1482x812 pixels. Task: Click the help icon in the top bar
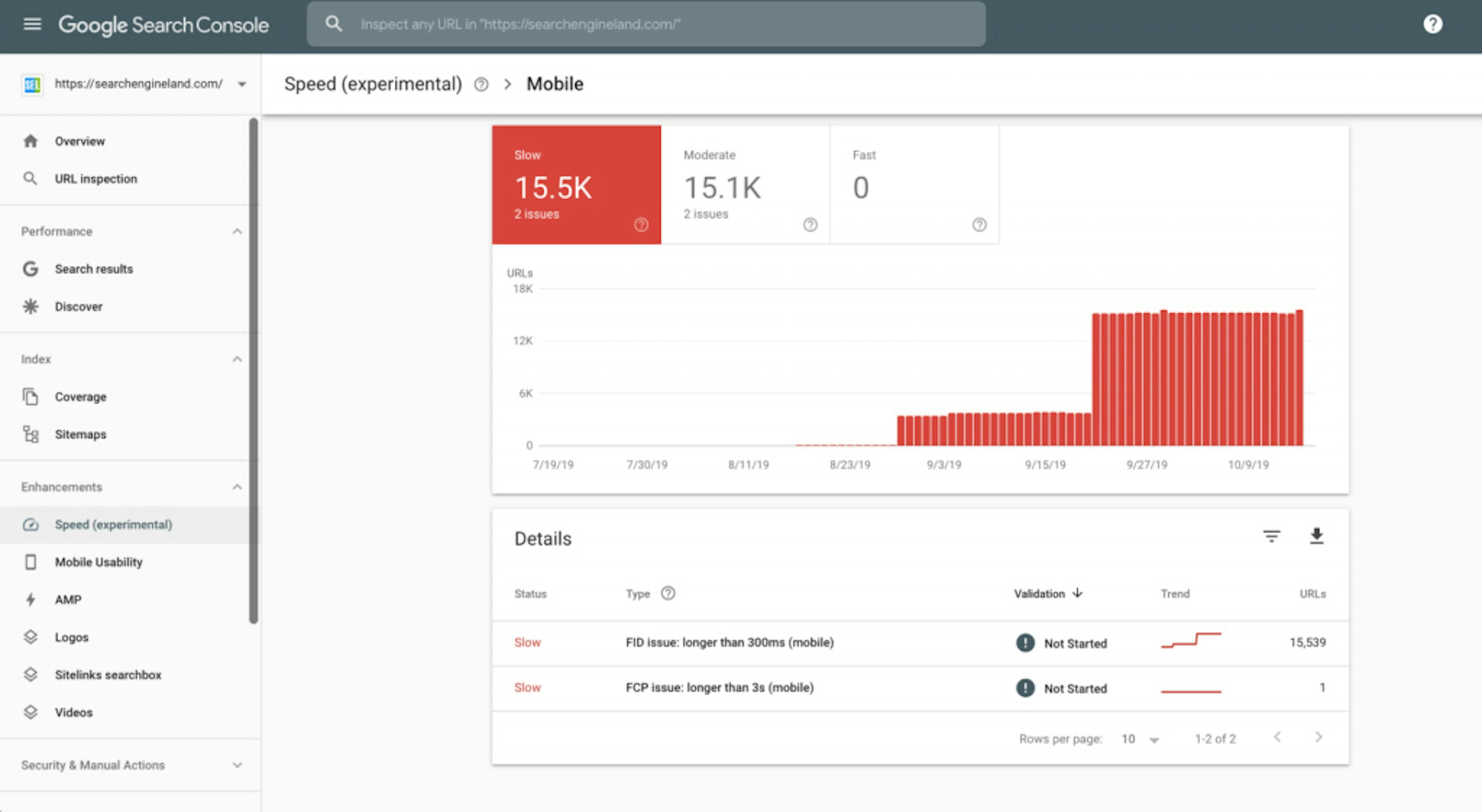click(x=1433, y=23)
